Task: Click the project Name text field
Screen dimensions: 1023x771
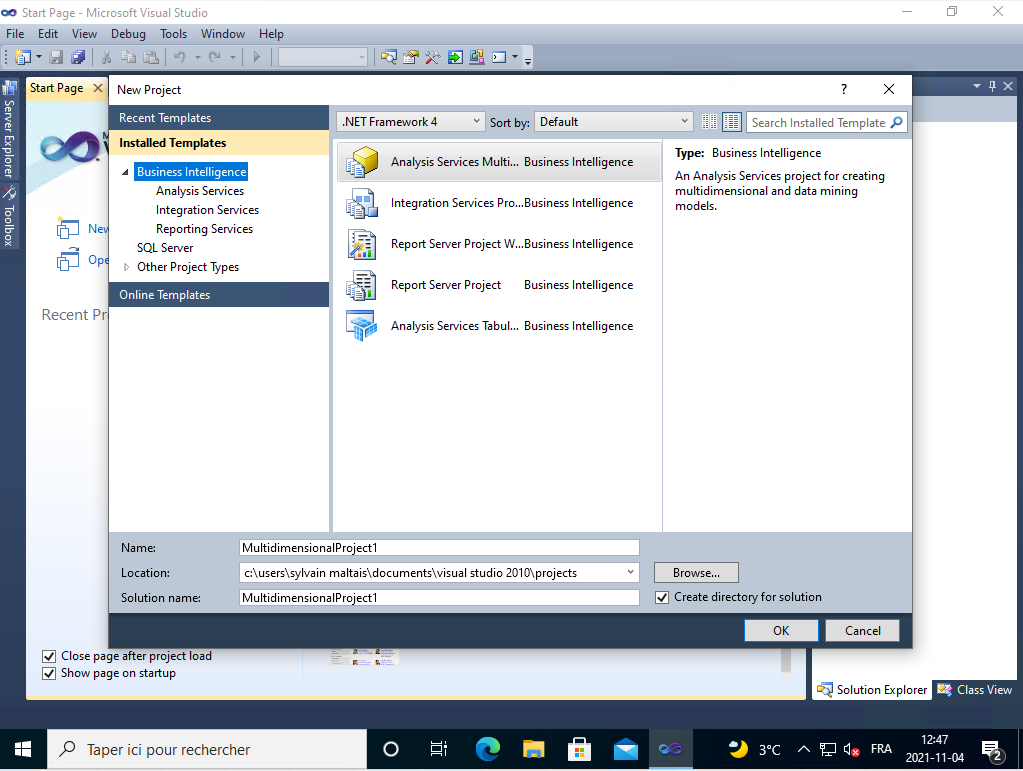Action: click(439, 548)
